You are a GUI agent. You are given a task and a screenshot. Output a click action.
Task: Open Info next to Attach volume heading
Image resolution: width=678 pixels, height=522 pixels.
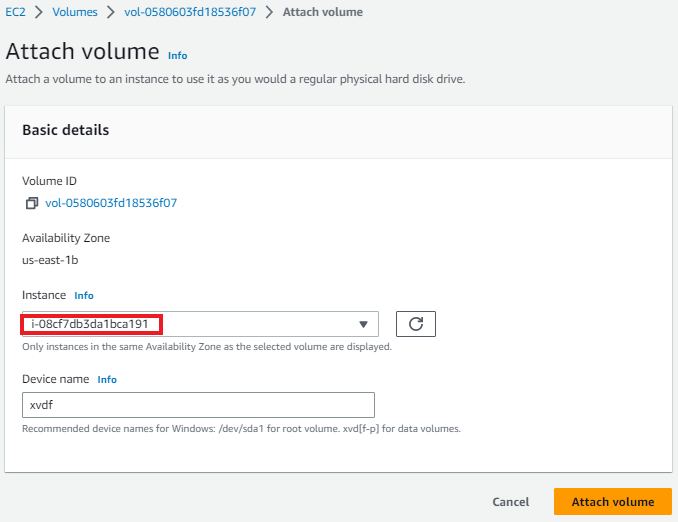point(177,55)
